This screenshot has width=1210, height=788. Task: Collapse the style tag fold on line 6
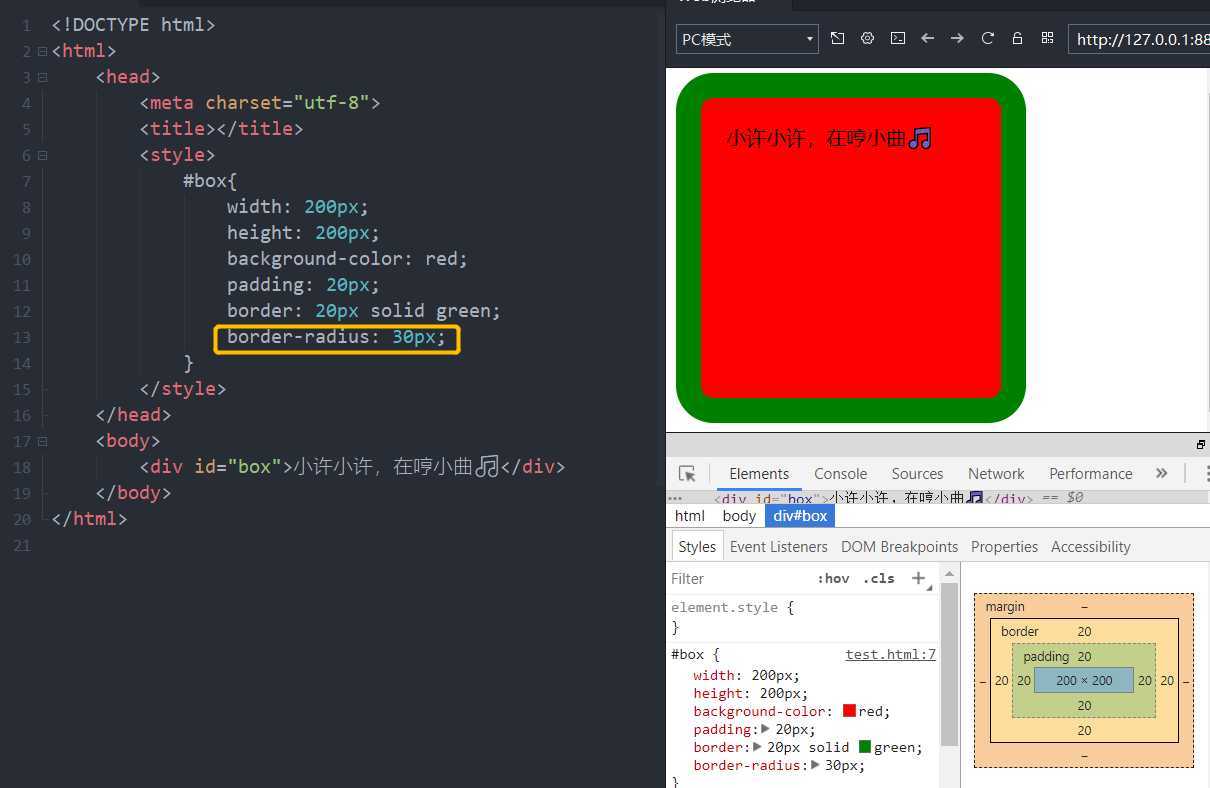pos(42,155)
